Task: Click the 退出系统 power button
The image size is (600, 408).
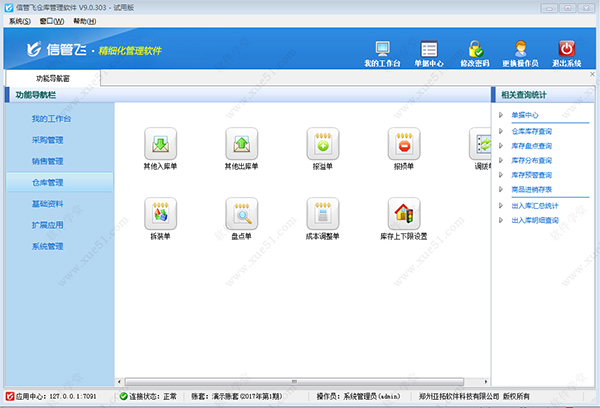Action: pyautogui.click(x=567, y=52)
